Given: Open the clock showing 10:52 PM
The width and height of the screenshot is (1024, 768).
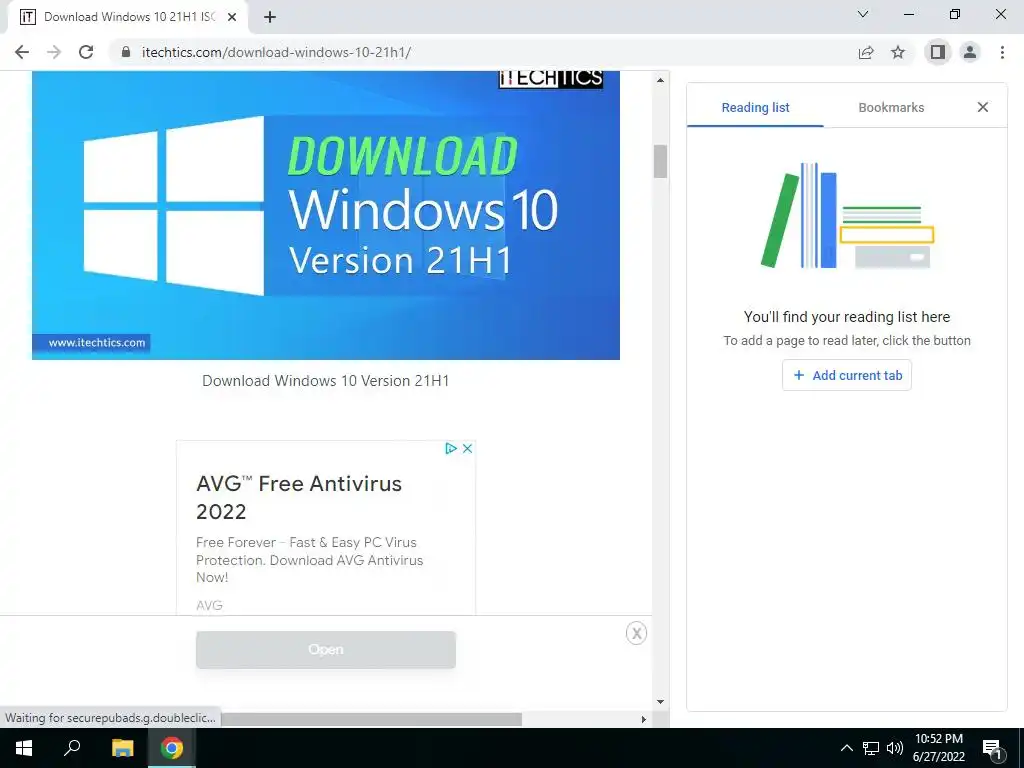Looking at the screenshot, I should [x=938, y=748].
